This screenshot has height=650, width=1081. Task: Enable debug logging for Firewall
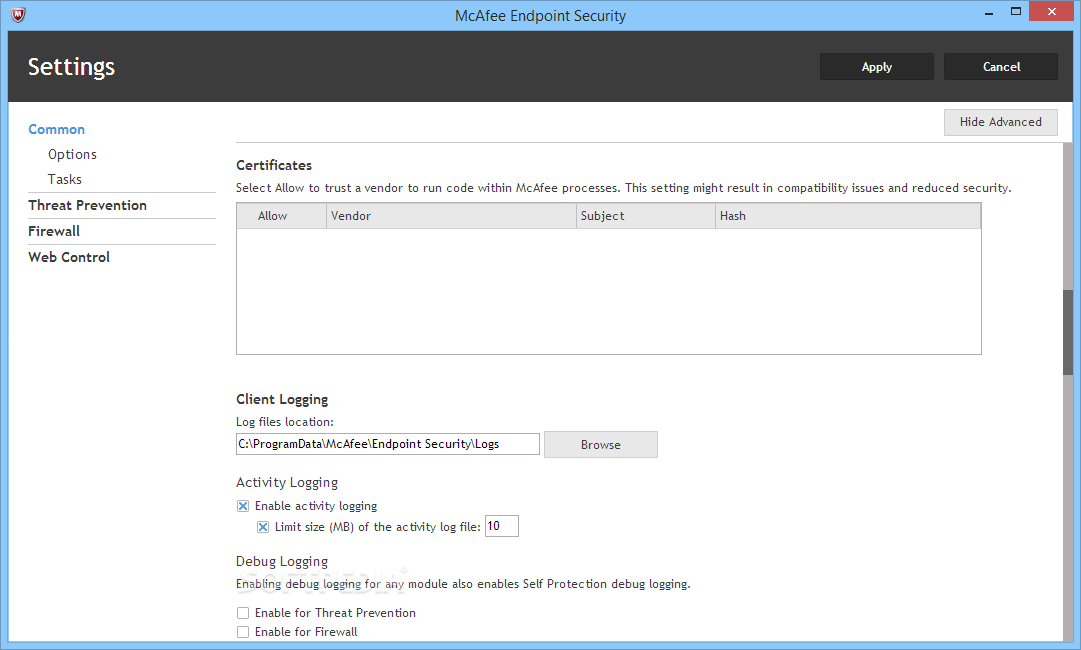coord(243,632)
